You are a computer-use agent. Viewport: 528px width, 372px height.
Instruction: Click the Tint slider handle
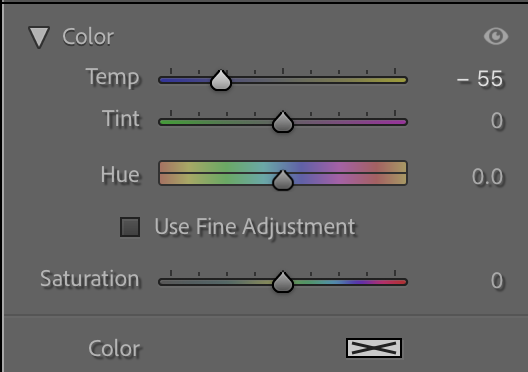tap(283, 122)
